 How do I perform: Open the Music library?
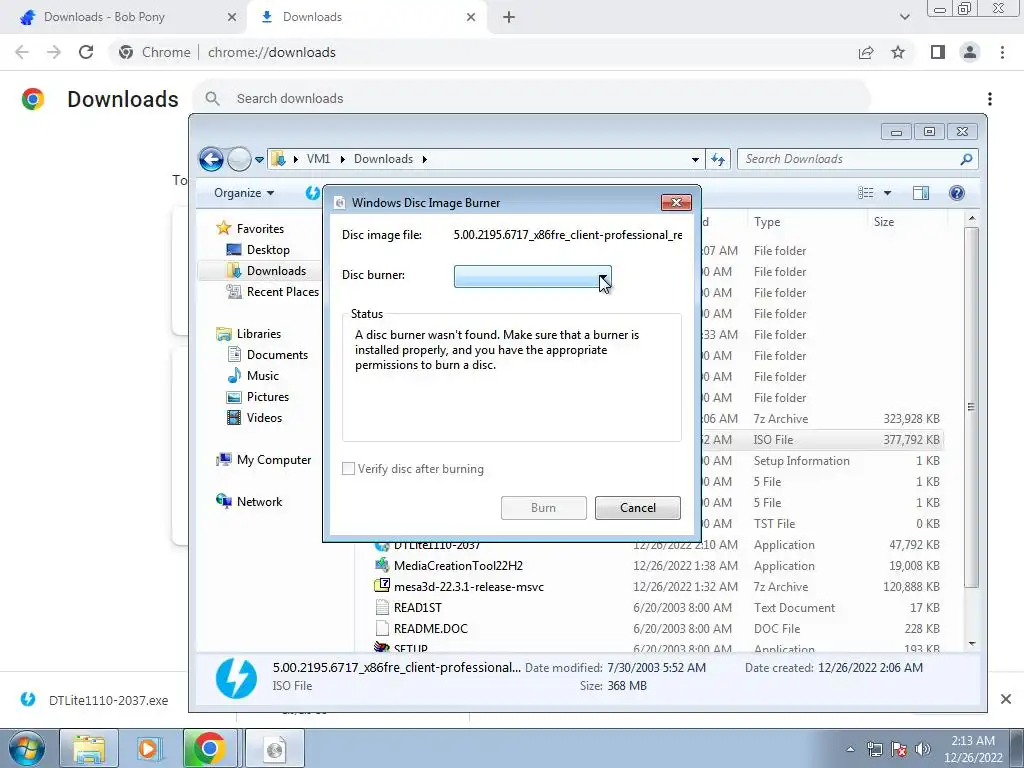253,376
